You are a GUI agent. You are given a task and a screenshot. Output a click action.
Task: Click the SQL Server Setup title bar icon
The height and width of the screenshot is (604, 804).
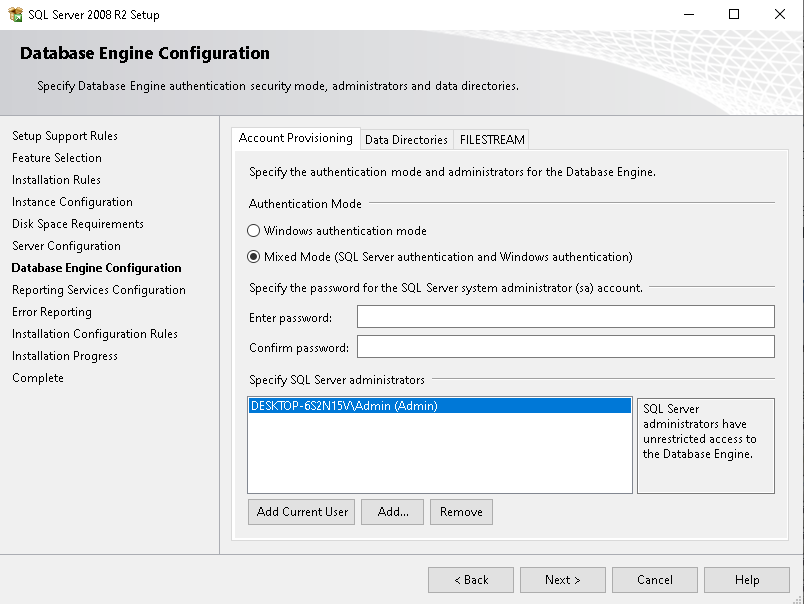pyautogui.click(x=15, y=14)
